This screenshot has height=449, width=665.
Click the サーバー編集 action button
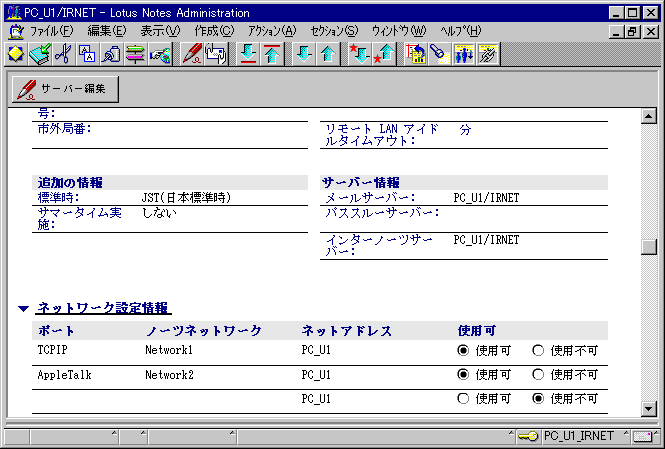point(65,89)
